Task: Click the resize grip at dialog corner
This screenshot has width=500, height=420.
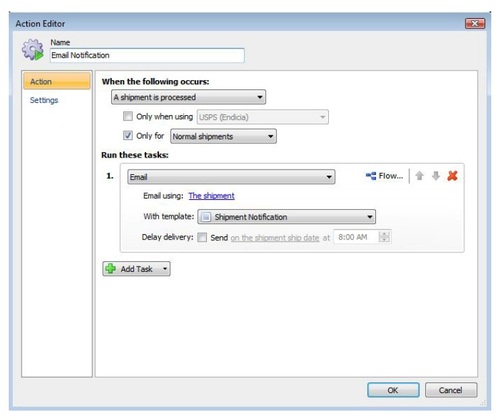Action: coord(483,403)
